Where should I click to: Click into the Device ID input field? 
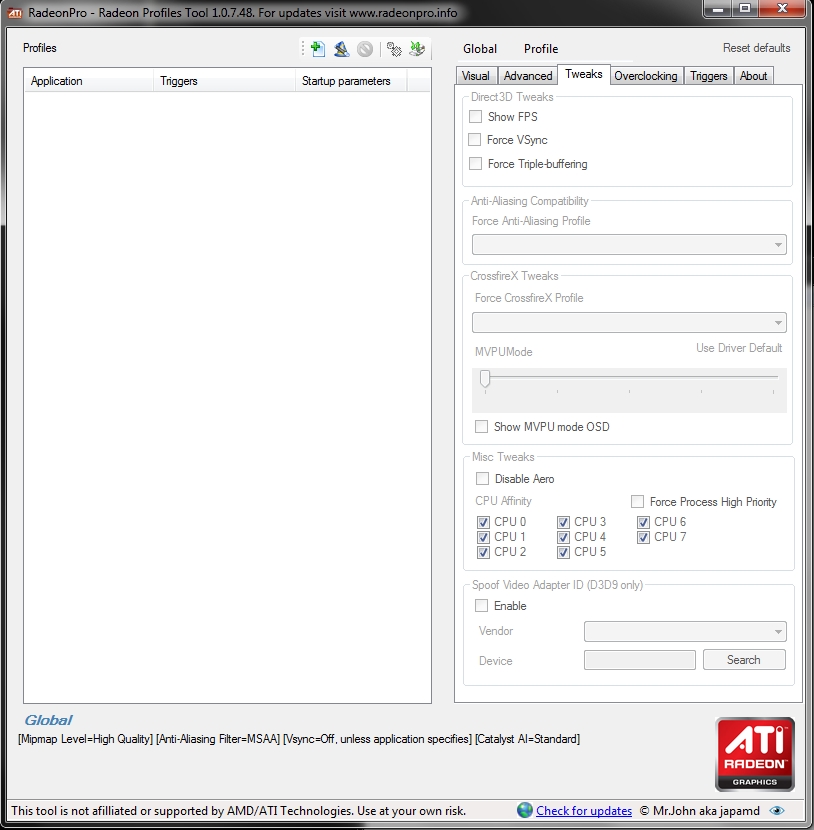click(639, 660)
